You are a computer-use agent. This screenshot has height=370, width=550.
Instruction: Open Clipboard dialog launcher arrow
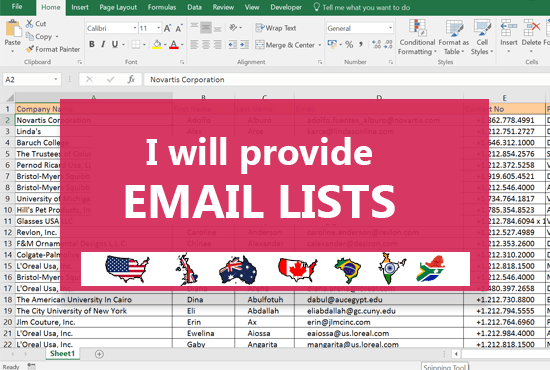click(80, 62)
